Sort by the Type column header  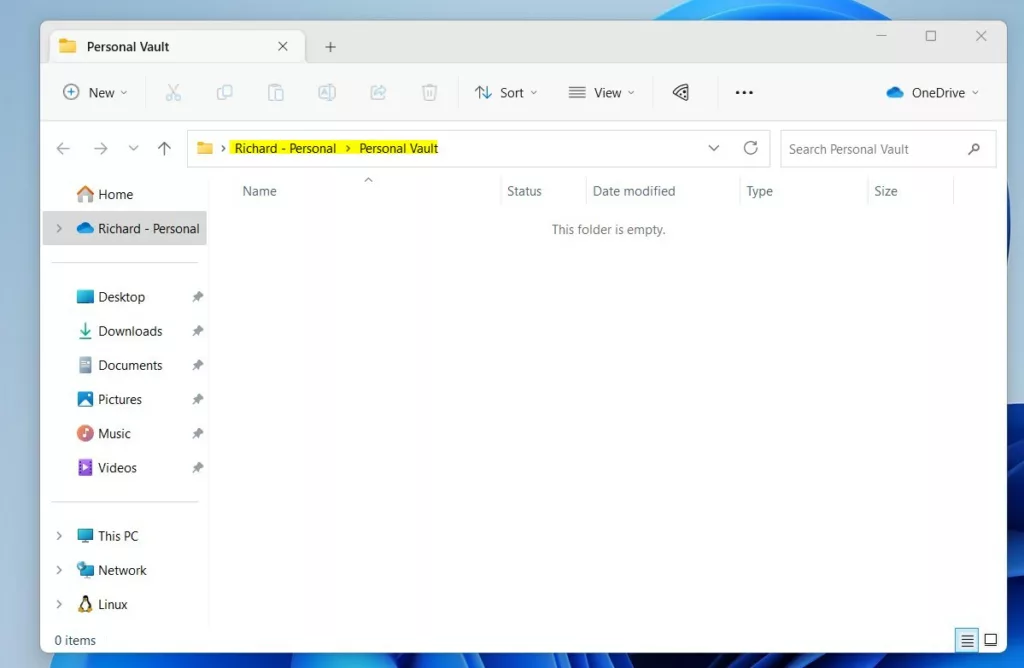point(804,191)
